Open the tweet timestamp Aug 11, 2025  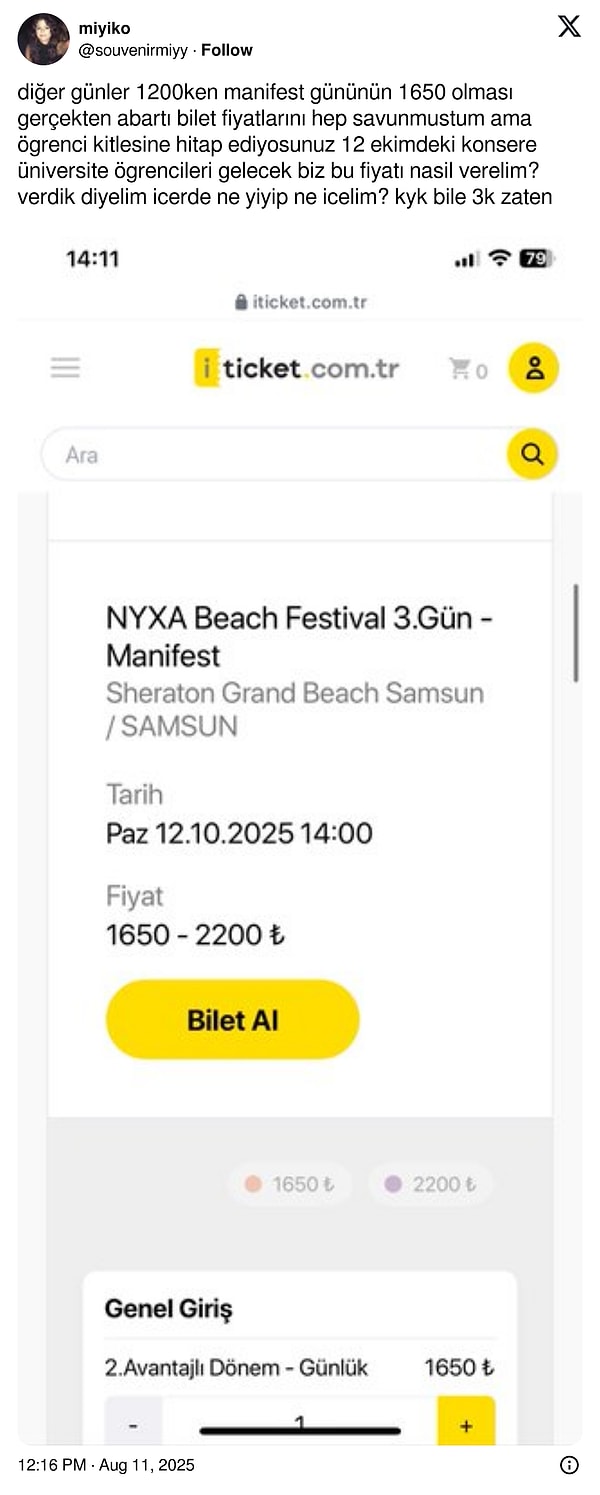point(106,1465)
